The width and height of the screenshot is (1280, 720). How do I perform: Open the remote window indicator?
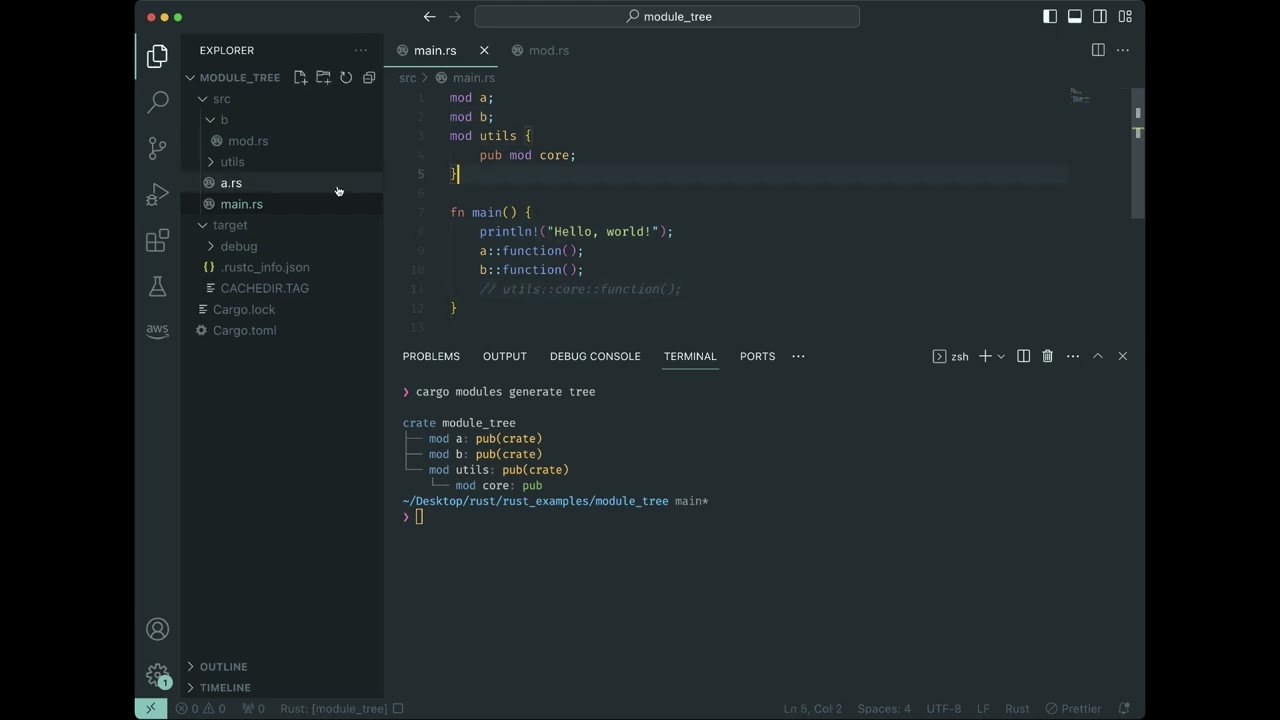pyautogui.click(x=151, y=708)
